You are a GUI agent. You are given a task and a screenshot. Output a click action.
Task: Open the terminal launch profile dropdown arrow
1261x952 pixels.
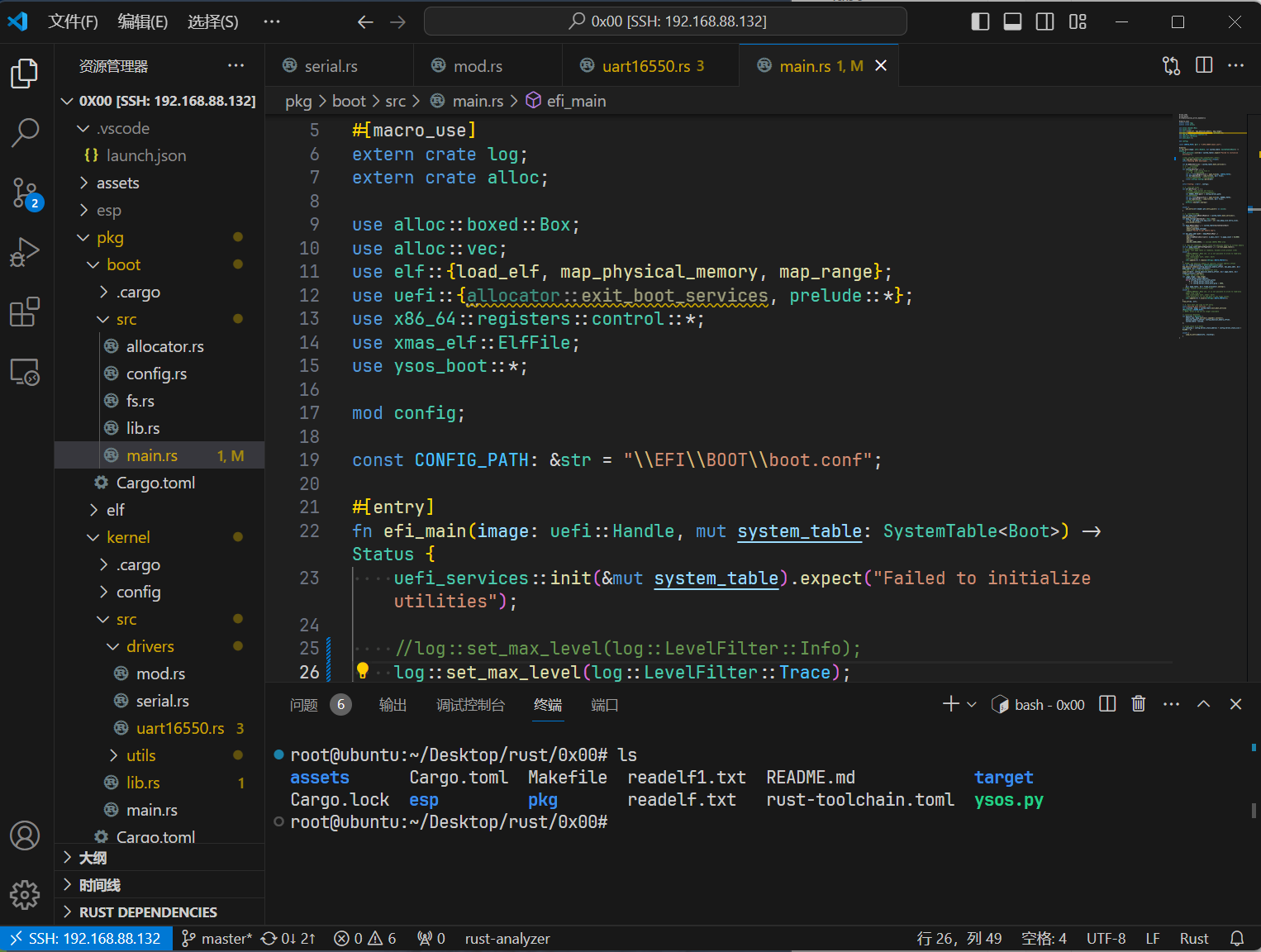(x=972, y=705)
